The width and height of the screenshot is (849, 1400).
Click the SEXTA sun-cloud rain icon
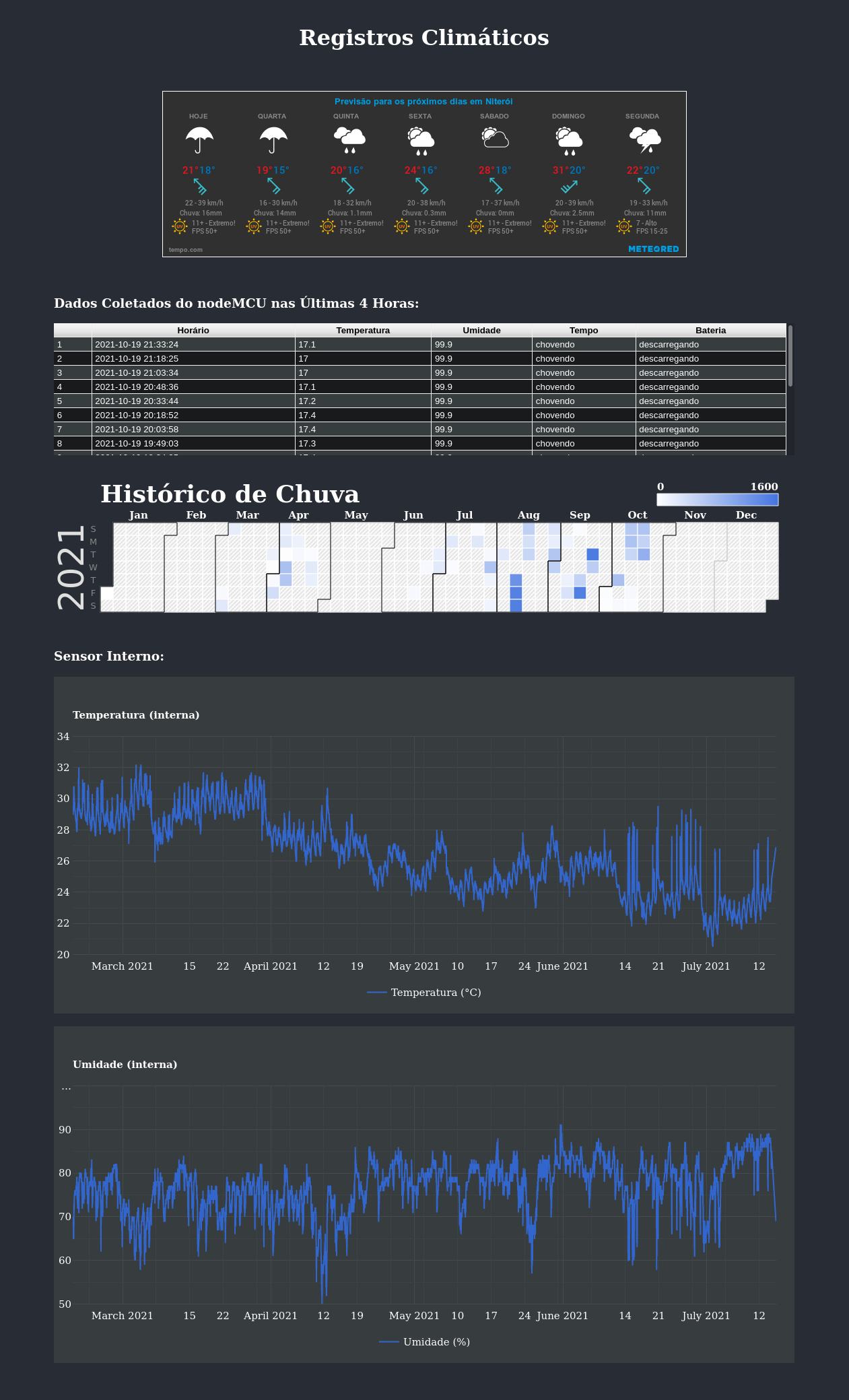[421, 141]
